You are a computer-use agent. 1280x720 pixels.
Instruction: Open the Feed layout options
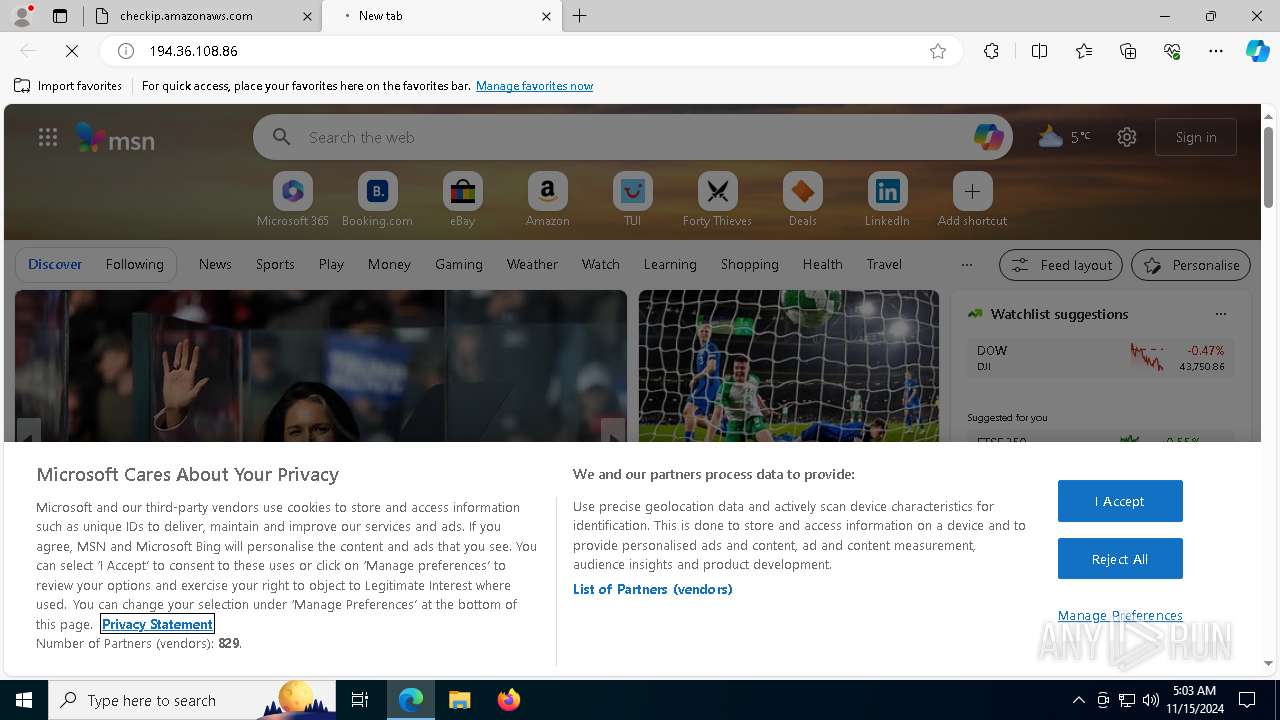pyautogui.click(x=1061, y=265)
